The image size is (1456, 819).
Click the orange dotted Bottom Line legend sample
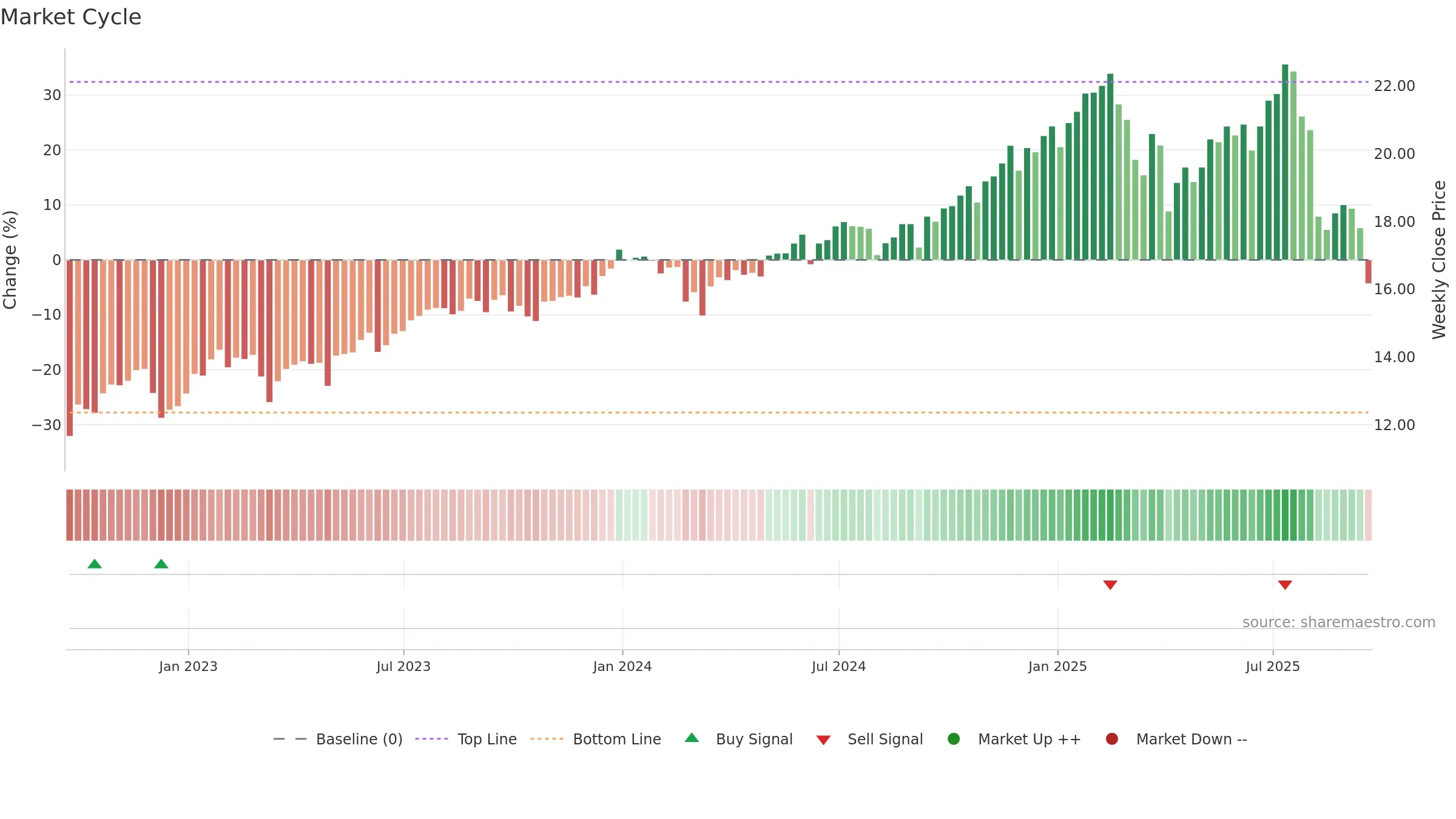point(547,739)
